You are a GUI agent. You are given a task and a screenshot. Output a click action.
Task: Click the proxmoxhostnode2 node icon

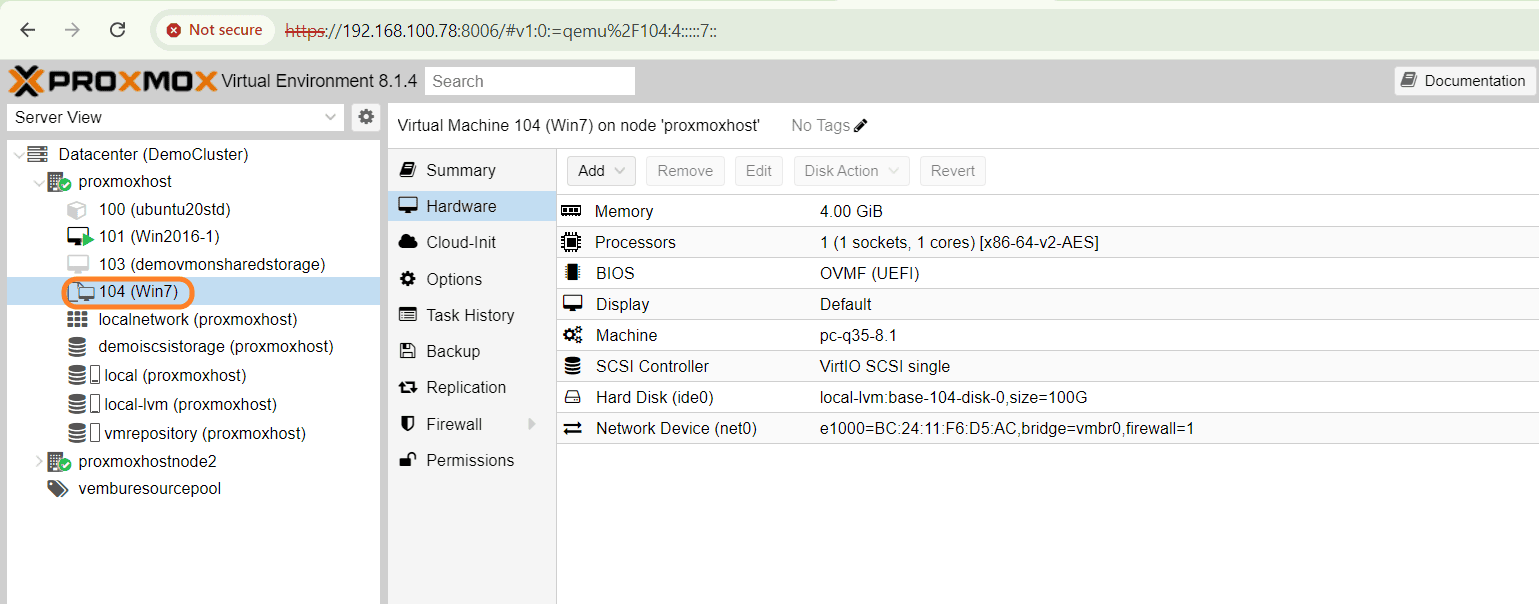pos(59,462)
